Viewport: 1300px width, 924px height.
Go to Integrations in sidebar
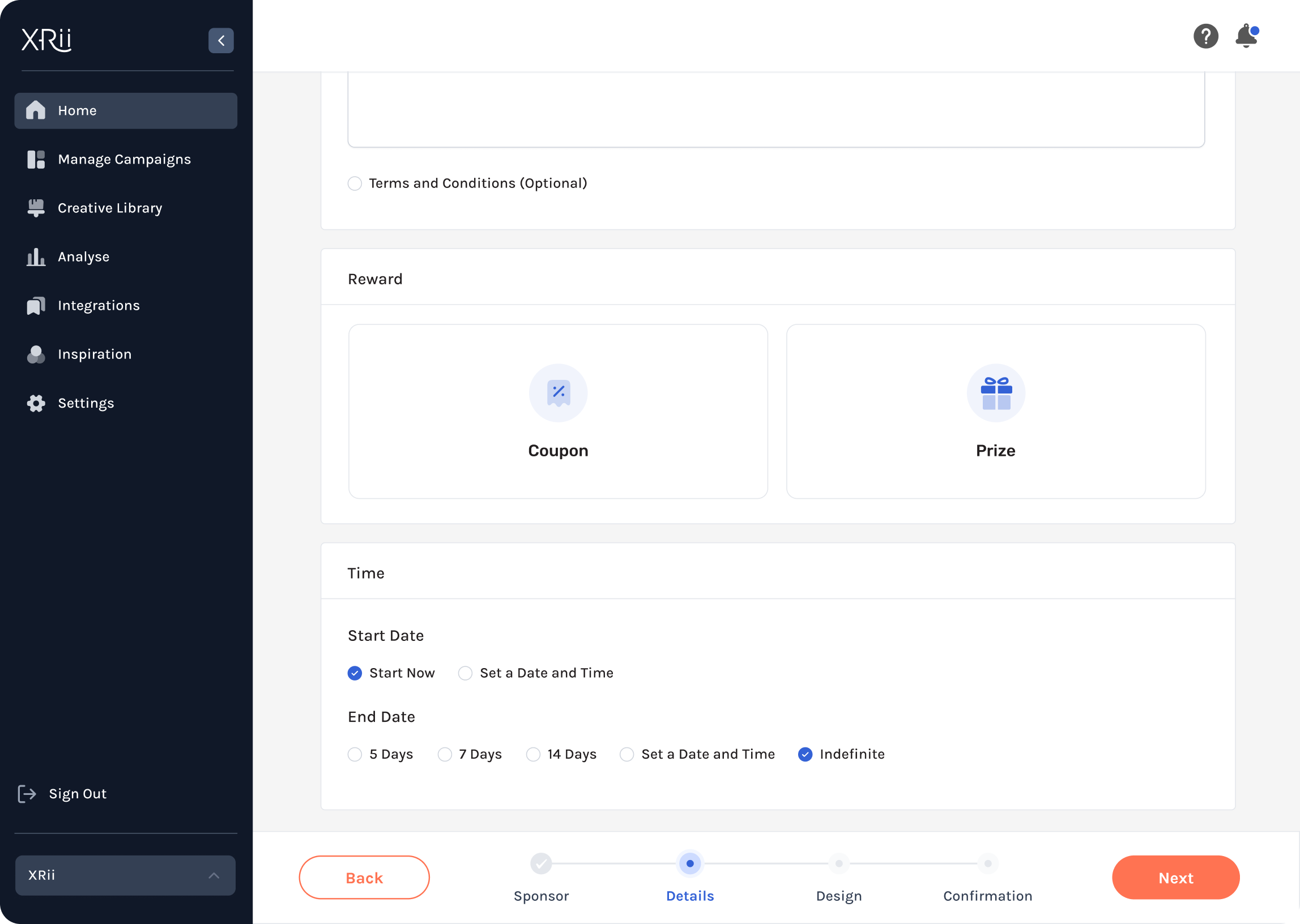coord(99,306)
